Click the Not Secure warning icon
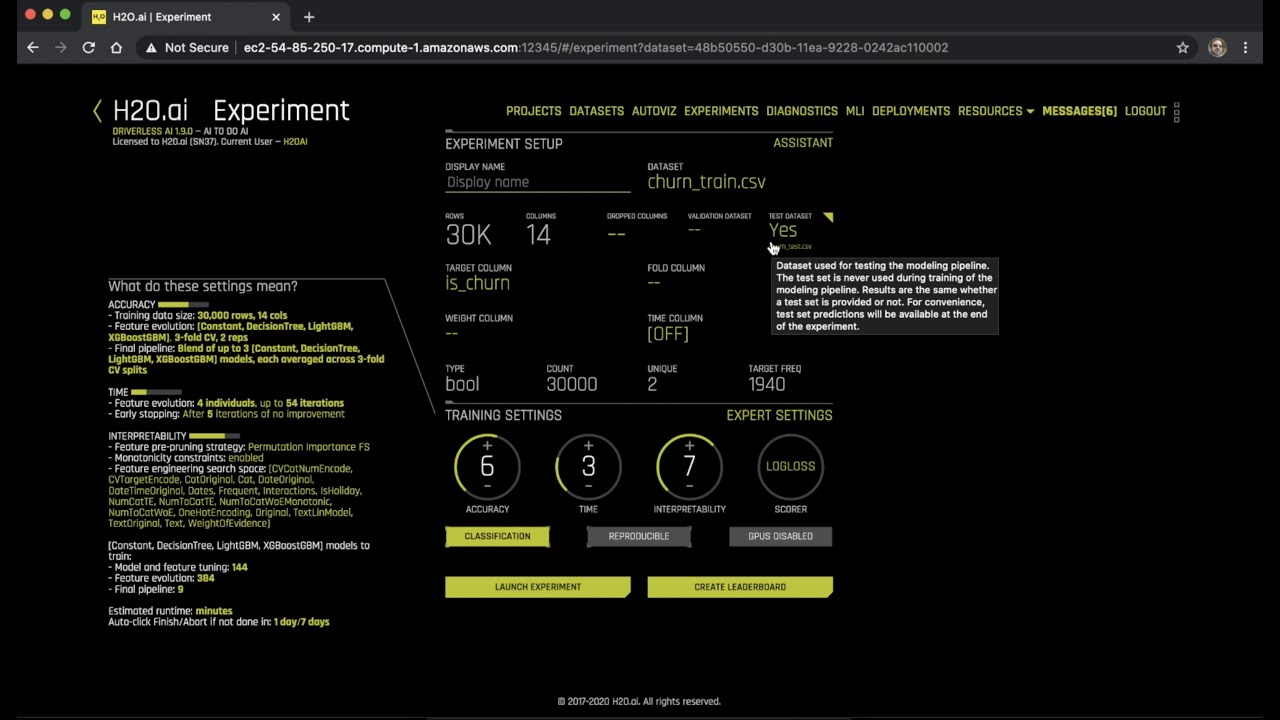1280x720 pixels. pyautogui.click(x=151, y=47)
